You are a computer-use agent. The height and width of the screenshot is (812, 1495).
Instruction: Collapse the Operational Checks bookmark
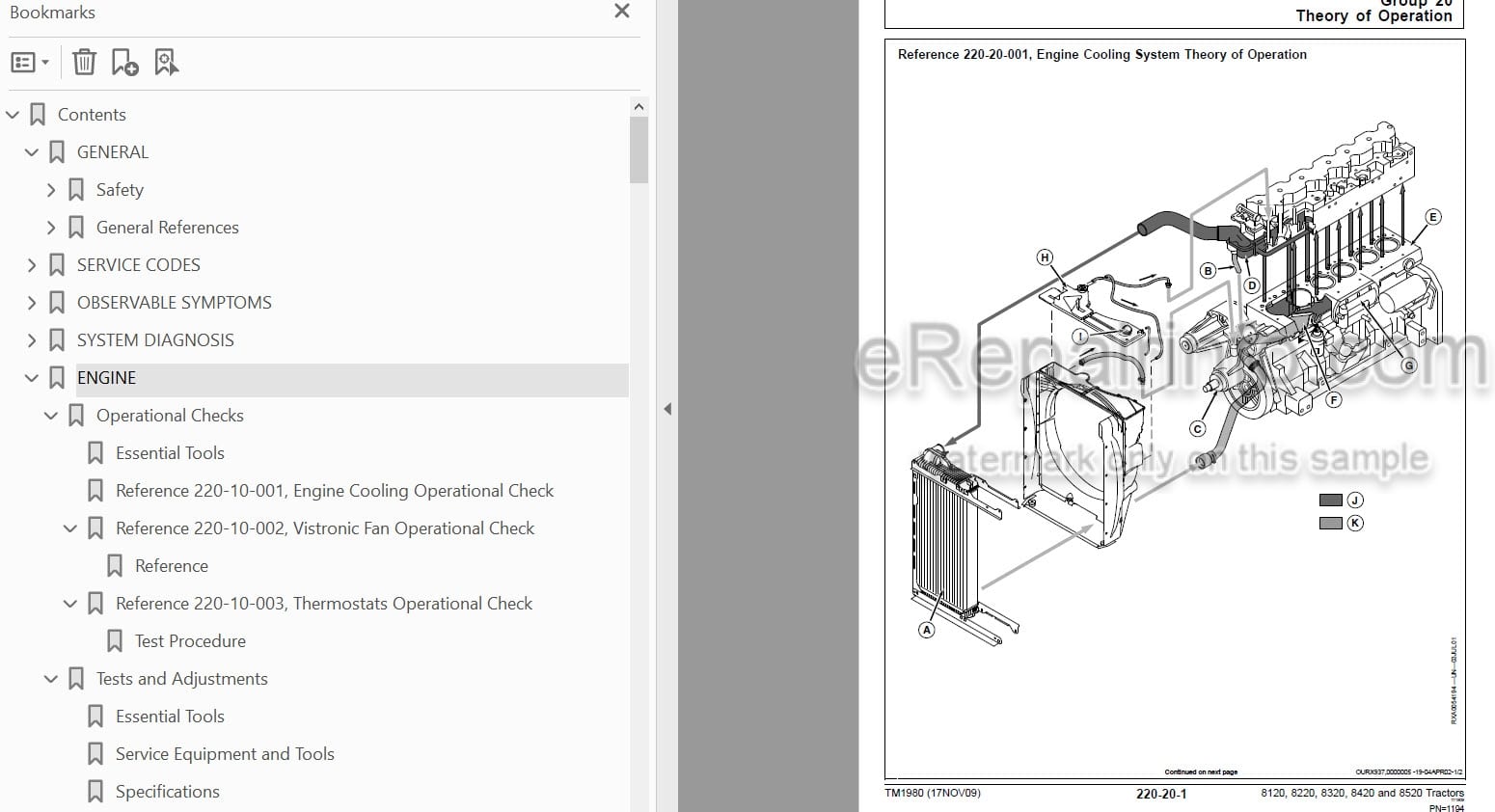click(x=51, y=416)
